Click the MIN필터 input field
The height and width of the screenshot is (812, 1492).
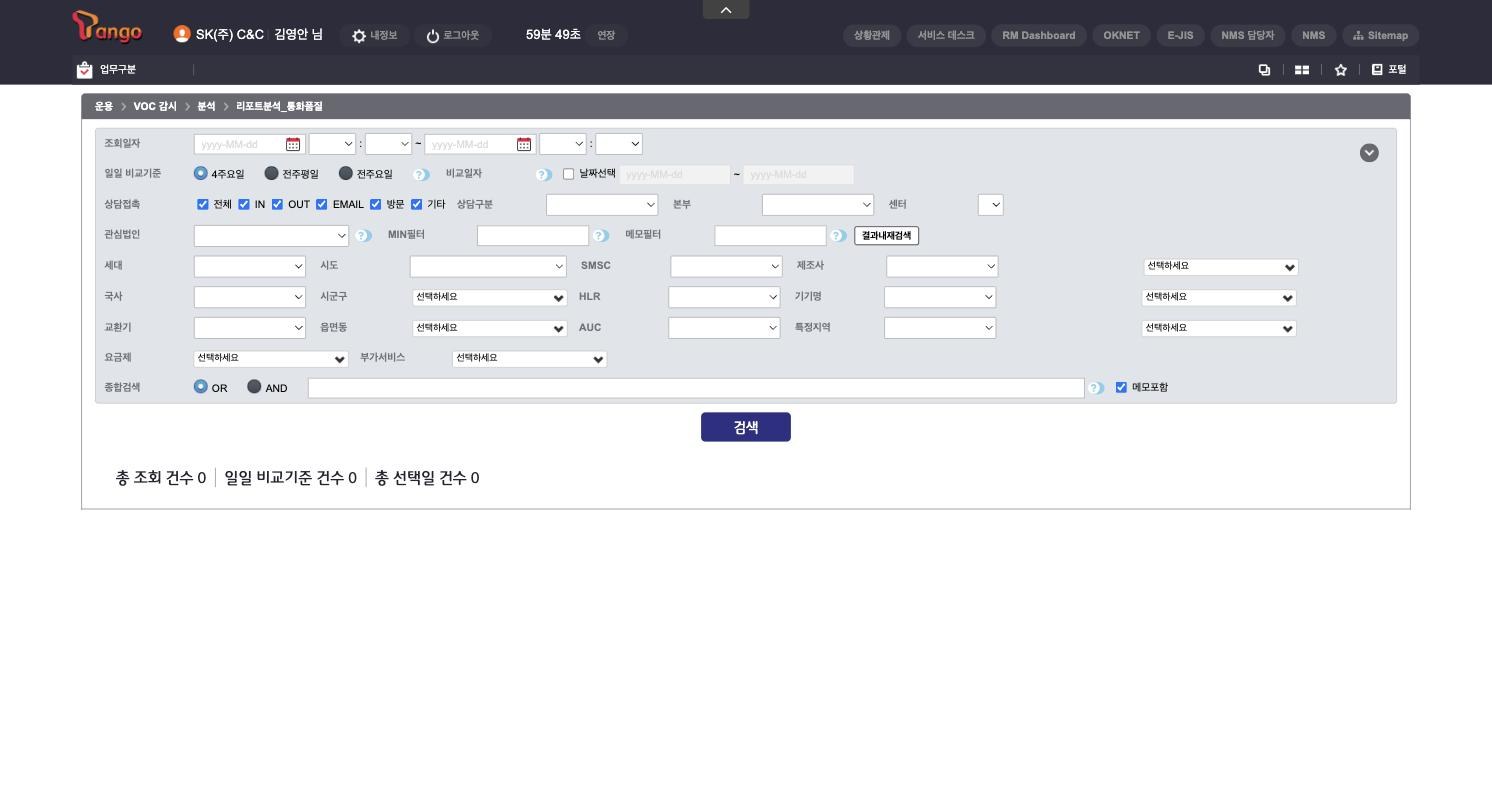click(533, 236)
